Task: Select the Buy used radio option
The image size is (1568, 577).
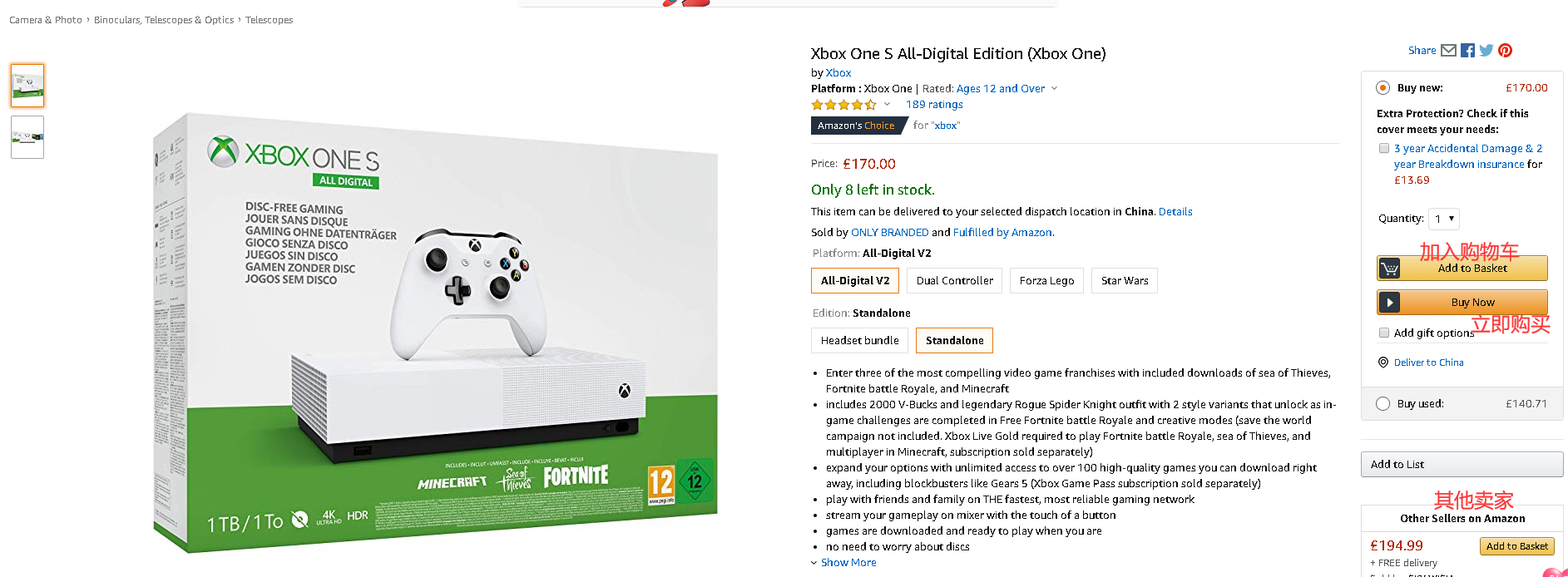Action: tap(1383, 403)
